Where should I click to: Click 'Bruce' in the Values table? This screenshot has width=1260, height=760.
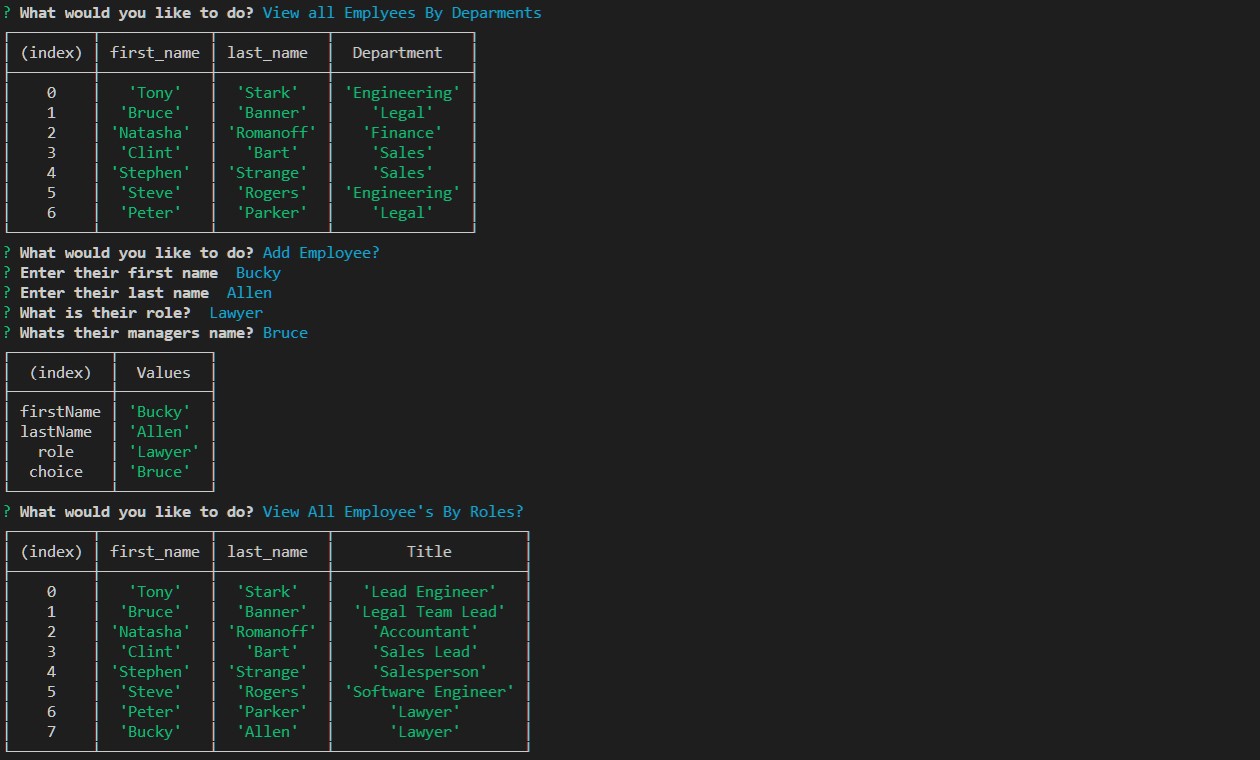point(159,472)
